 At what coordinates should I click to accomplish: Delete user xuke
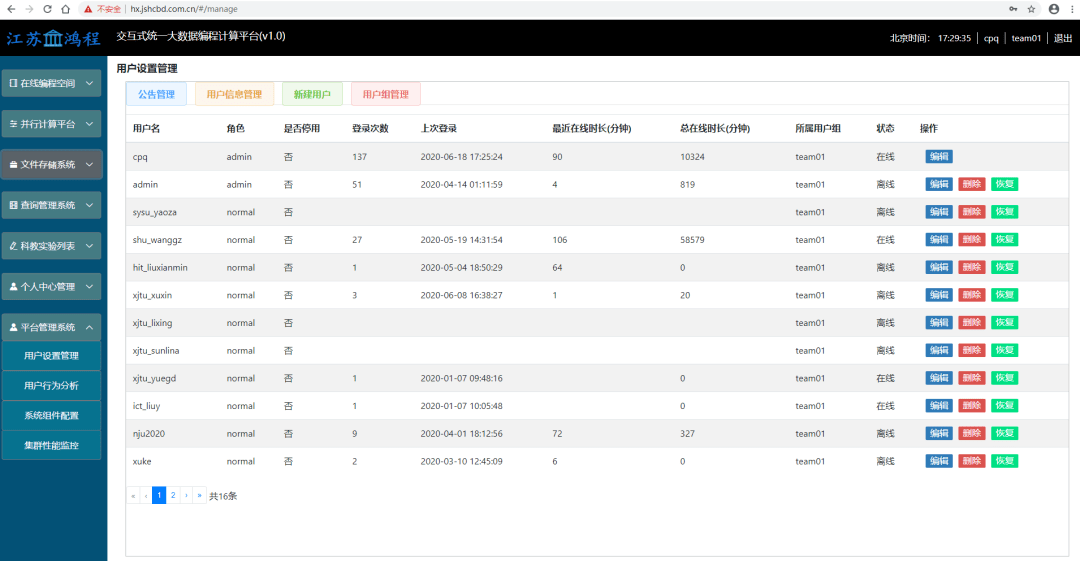(972, 460)
